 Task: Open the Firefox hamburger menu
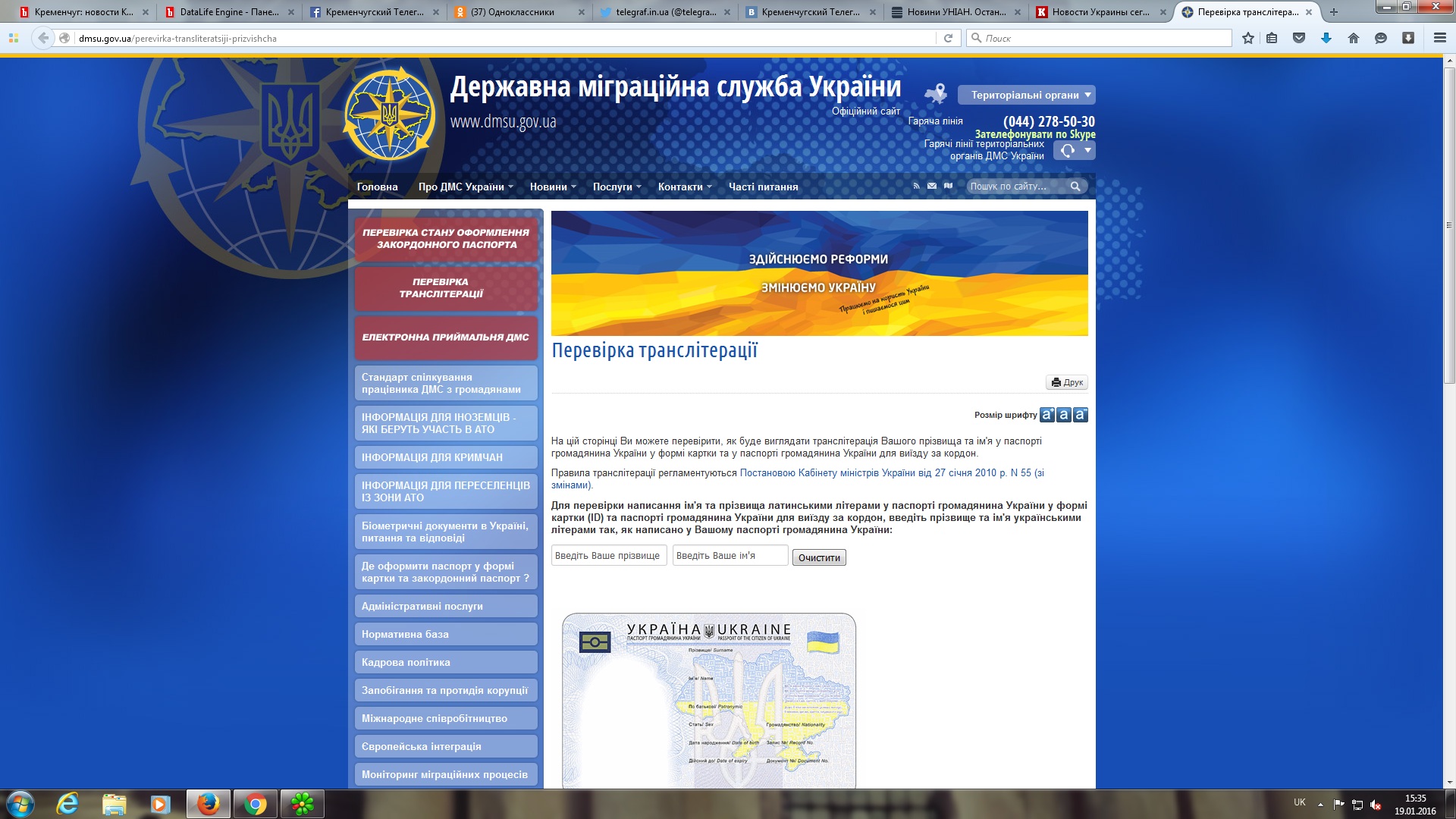coord(1440,38)
